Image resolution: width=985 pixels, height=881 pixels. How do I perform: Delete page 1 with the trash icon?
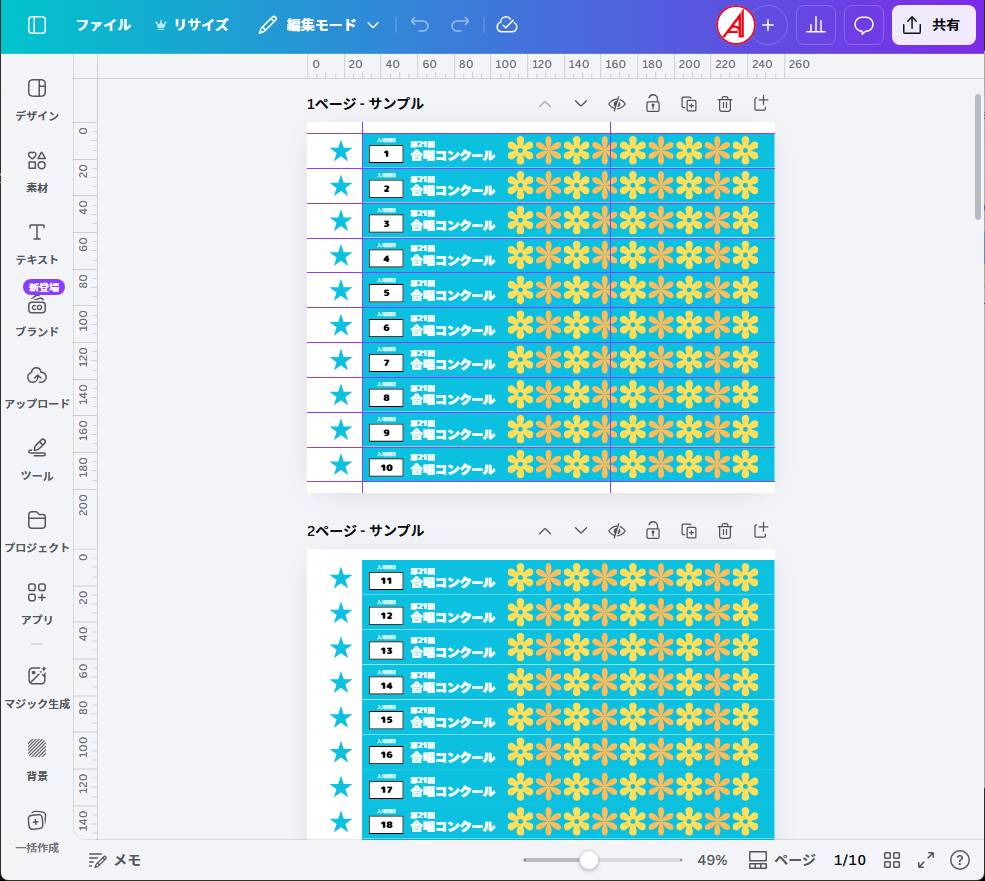(725, 104)
